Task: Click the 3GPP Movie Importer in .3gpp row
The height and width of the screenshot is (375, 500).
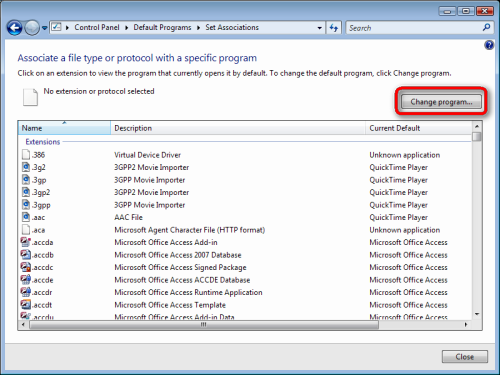Action: [x=149, y=205]
